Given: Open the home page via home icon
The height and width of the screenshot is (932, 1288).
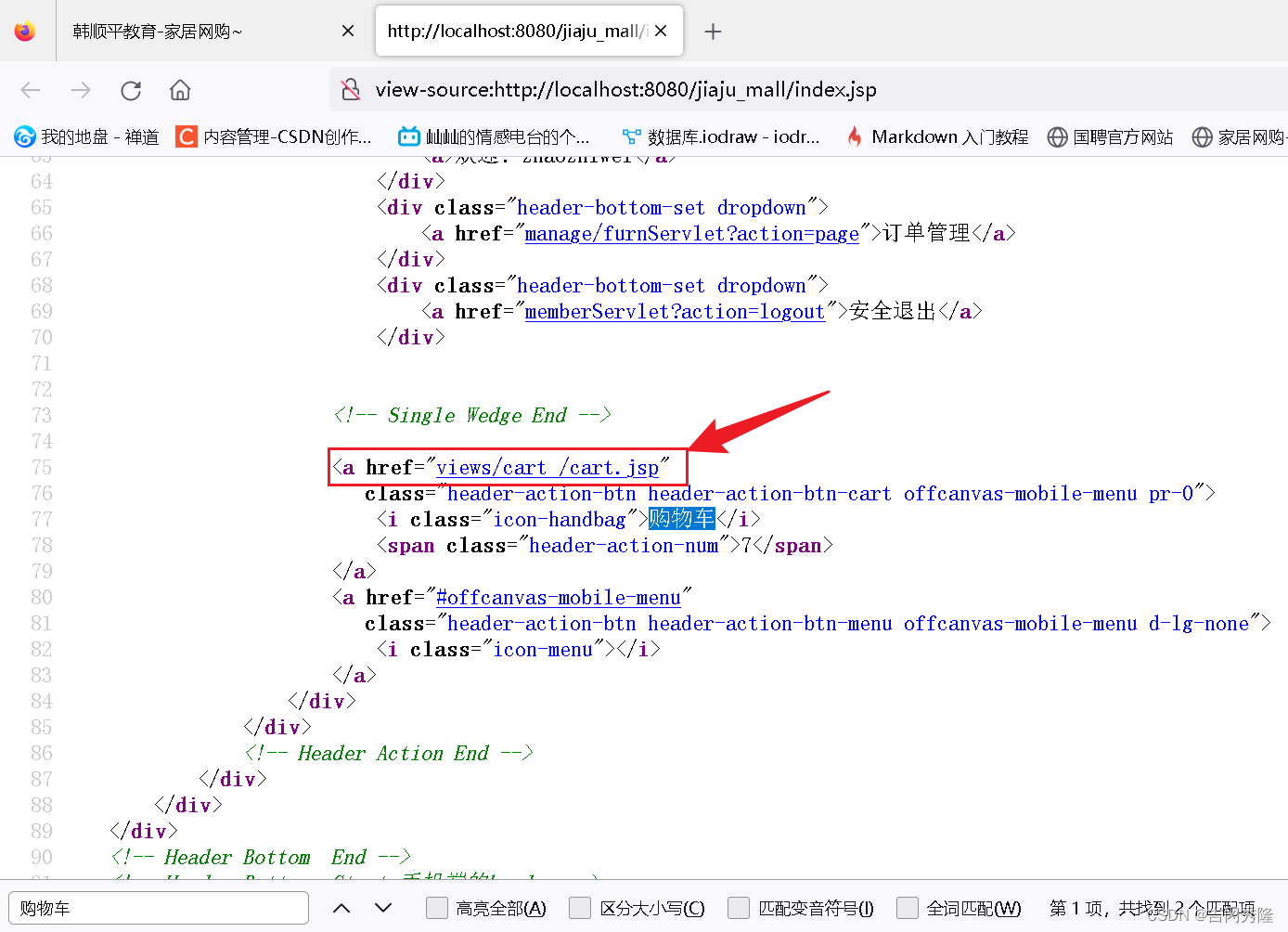Looking at the screenshot, I should [x=180, y=90].
